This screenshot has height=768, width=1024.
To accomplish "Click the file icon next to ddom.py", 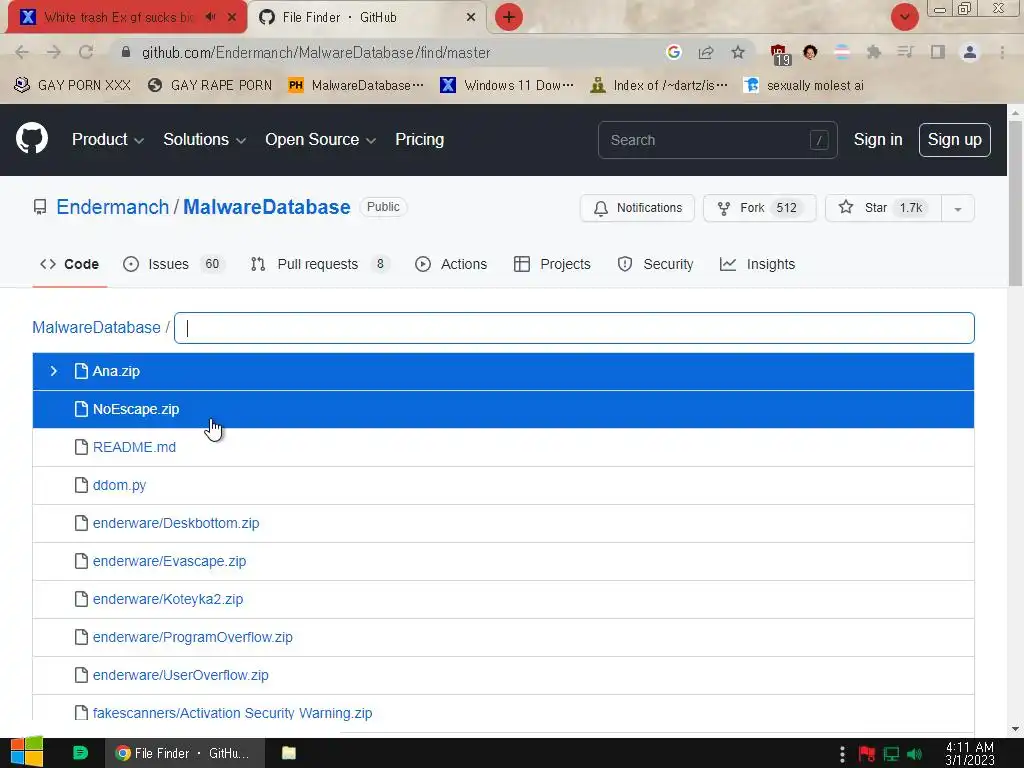I will pos(81,485).
